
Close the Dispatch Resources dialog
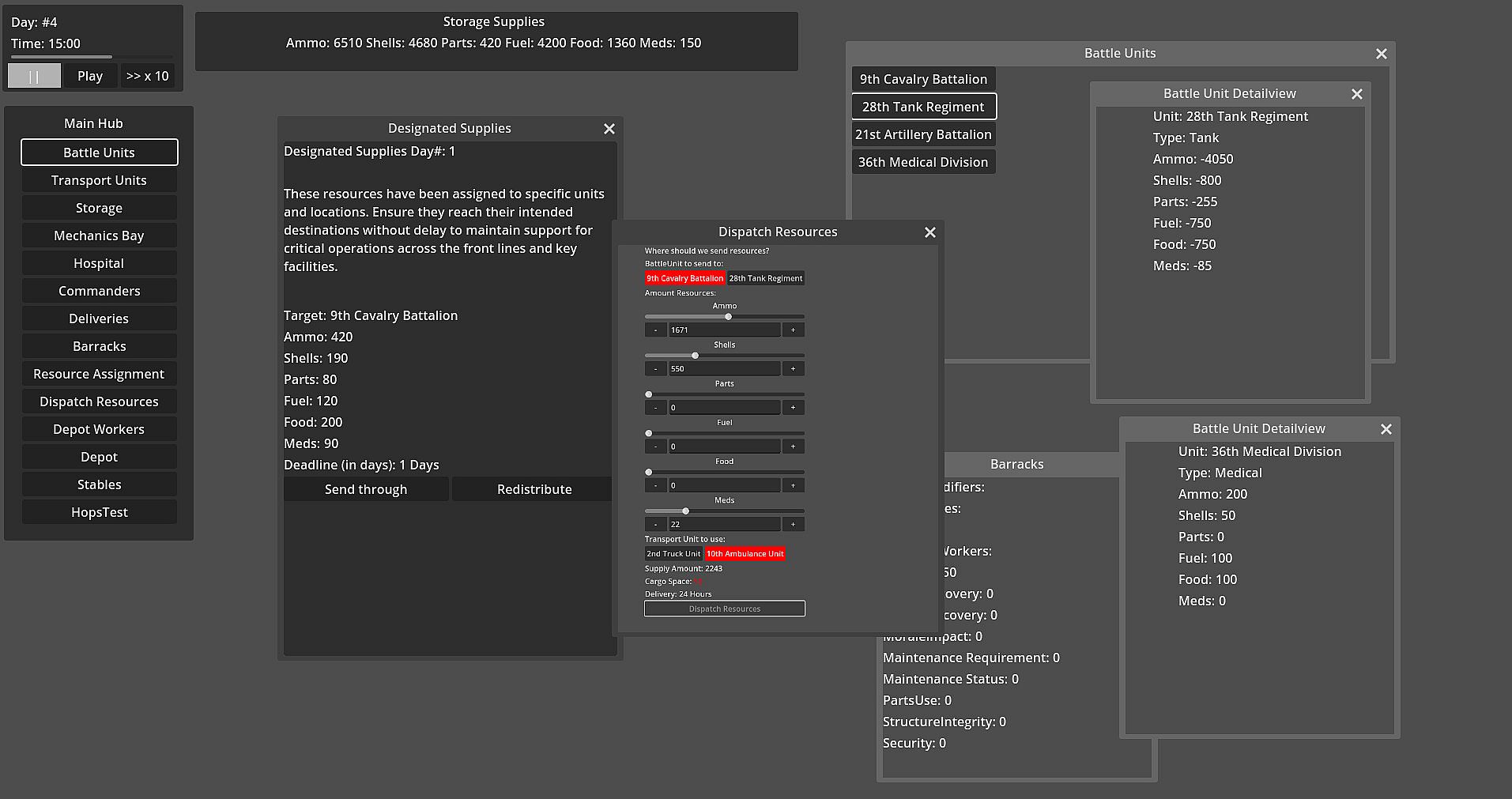929,232
